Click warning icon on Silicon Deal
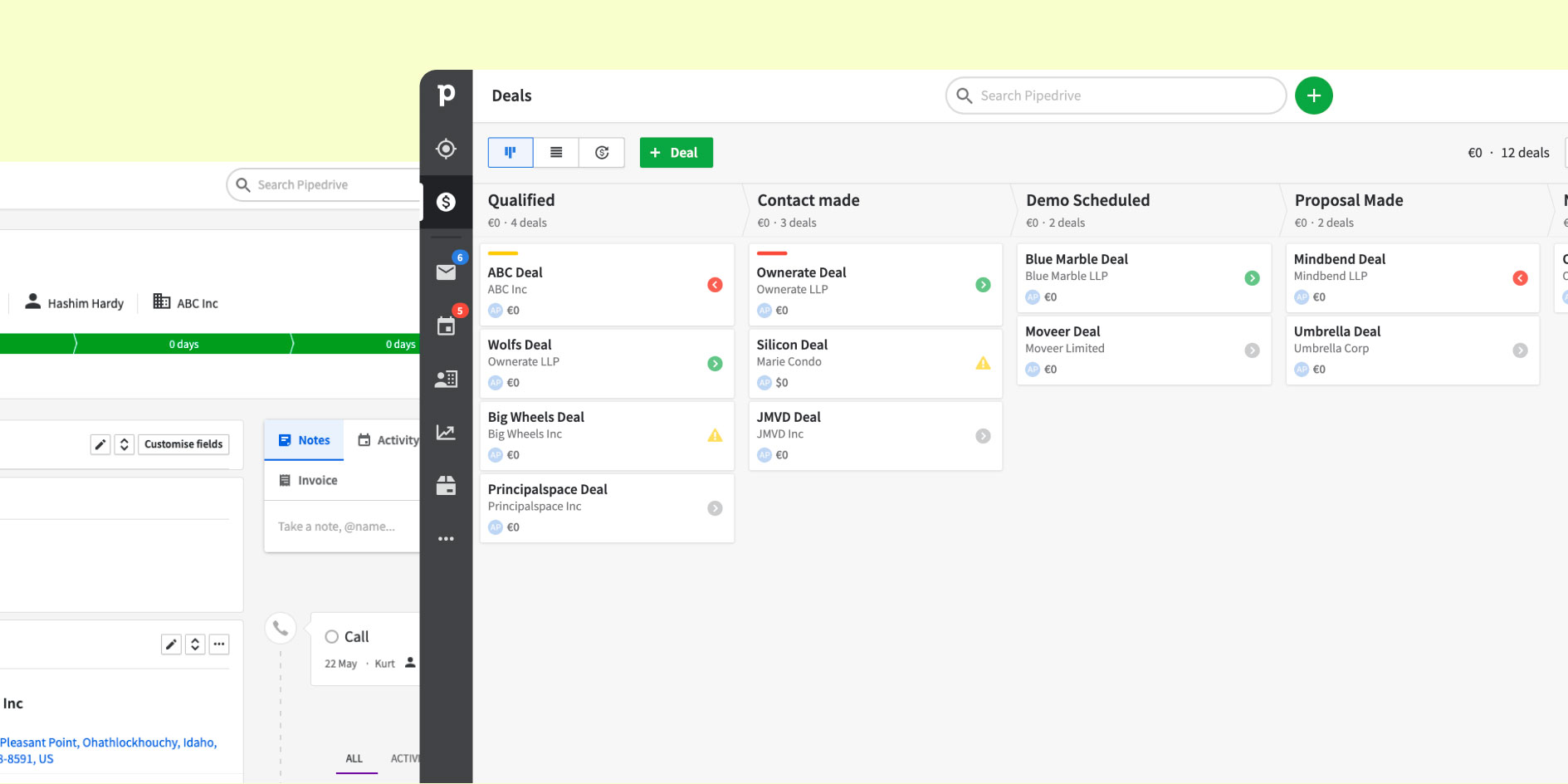This screenshot has width=1568, height=784. pyautogui.click(x=983, y=363)
